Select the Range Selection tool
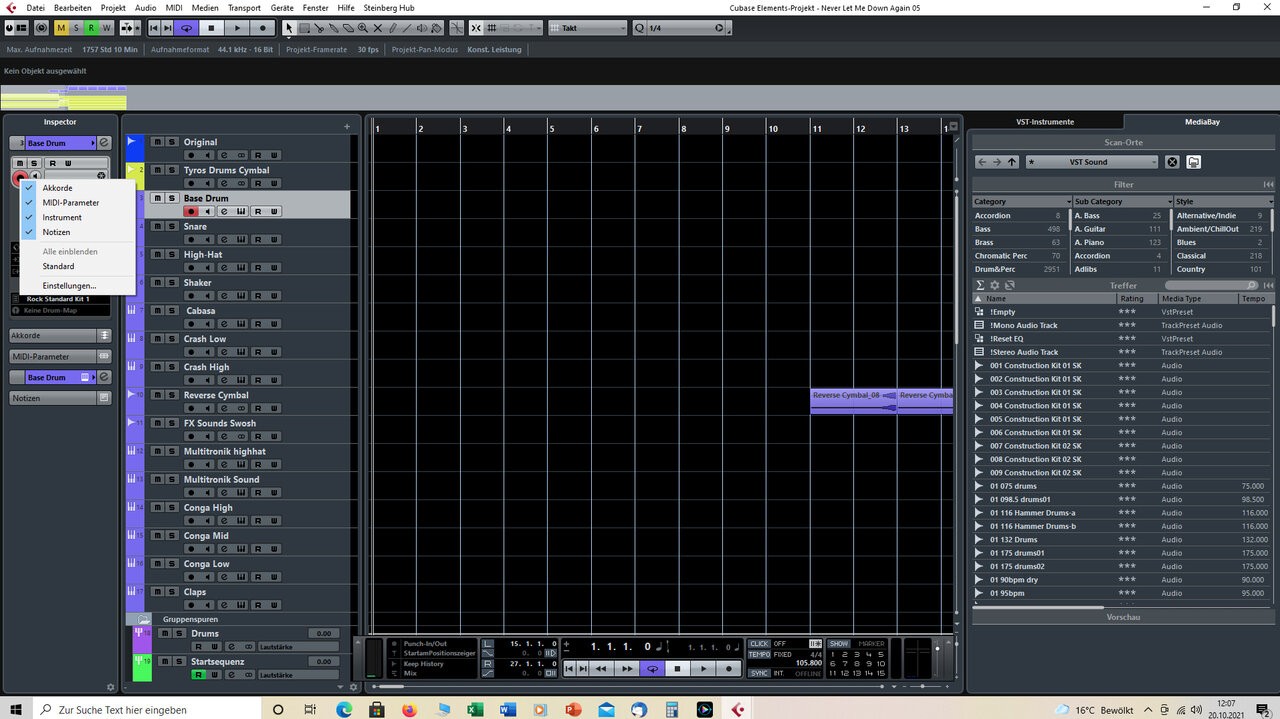This screenshot has width=1280, height=719. pyautogui.click(x=304, y=28)
